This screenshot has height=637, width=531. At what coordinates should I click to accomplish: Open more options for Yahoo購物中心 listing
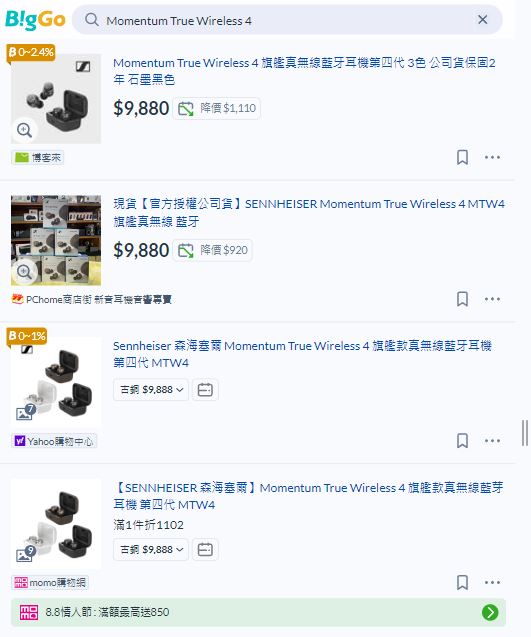[x=492, y=441]
